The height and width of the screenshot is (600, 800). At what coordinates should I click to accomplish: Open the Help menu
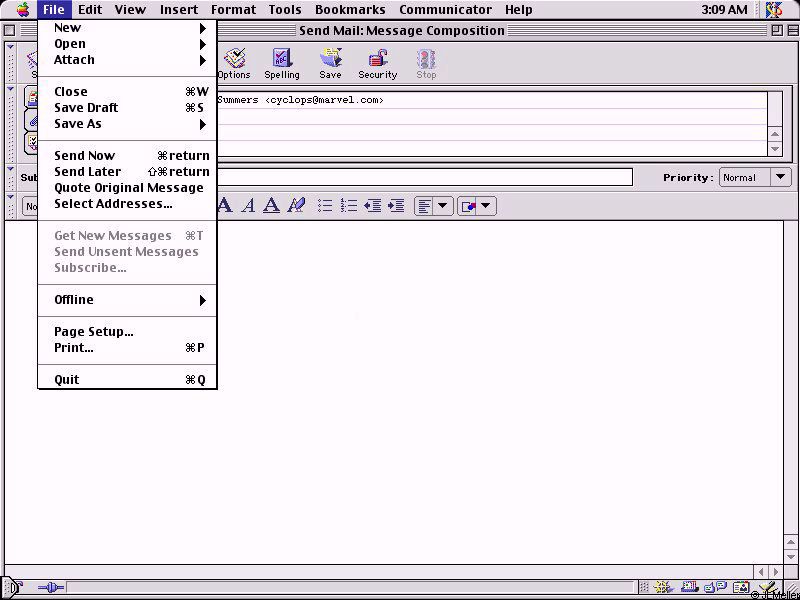[x=519, y=9]
